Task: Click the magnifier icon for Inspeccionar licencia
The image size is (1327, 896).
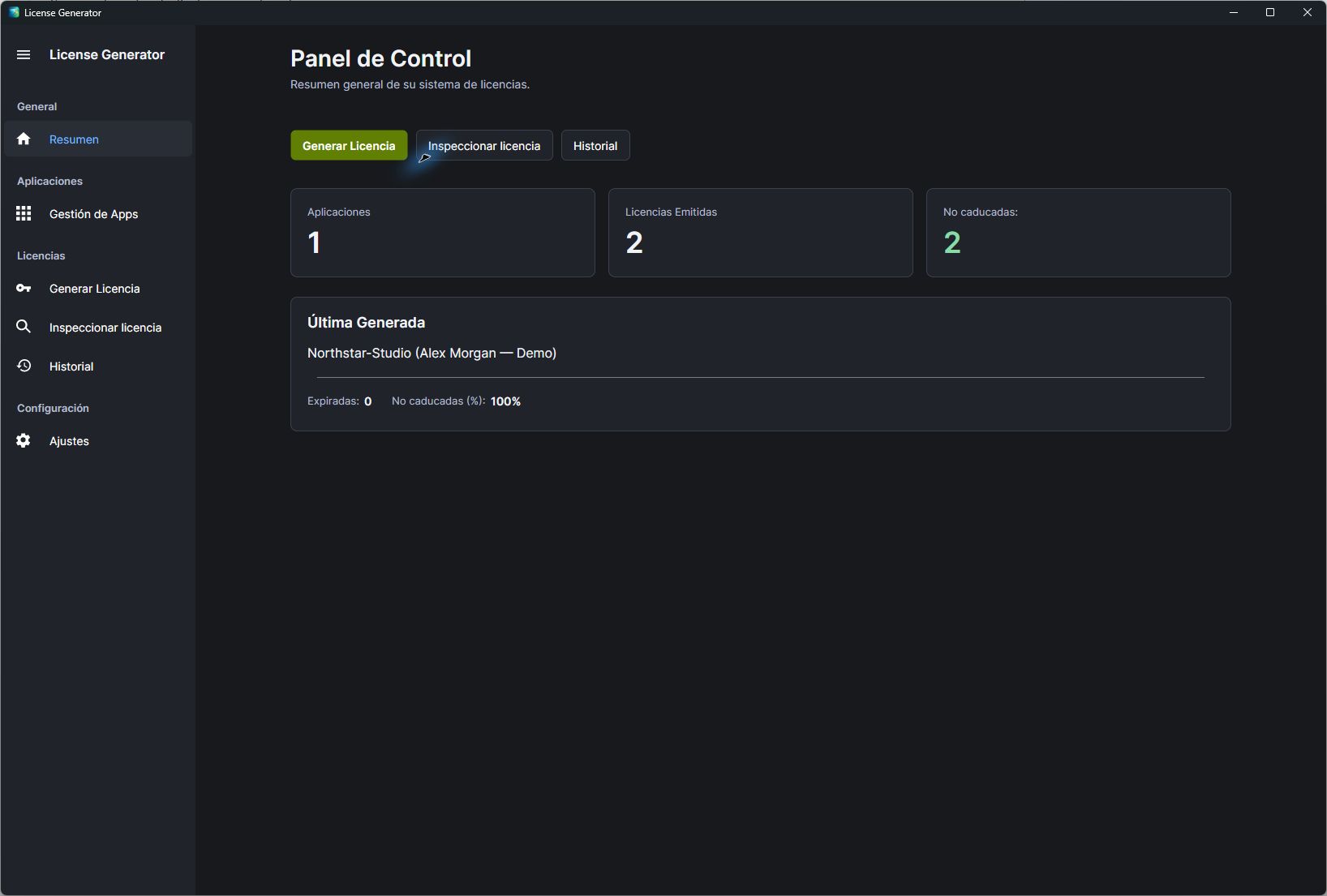Action: [x=24, y=327]
